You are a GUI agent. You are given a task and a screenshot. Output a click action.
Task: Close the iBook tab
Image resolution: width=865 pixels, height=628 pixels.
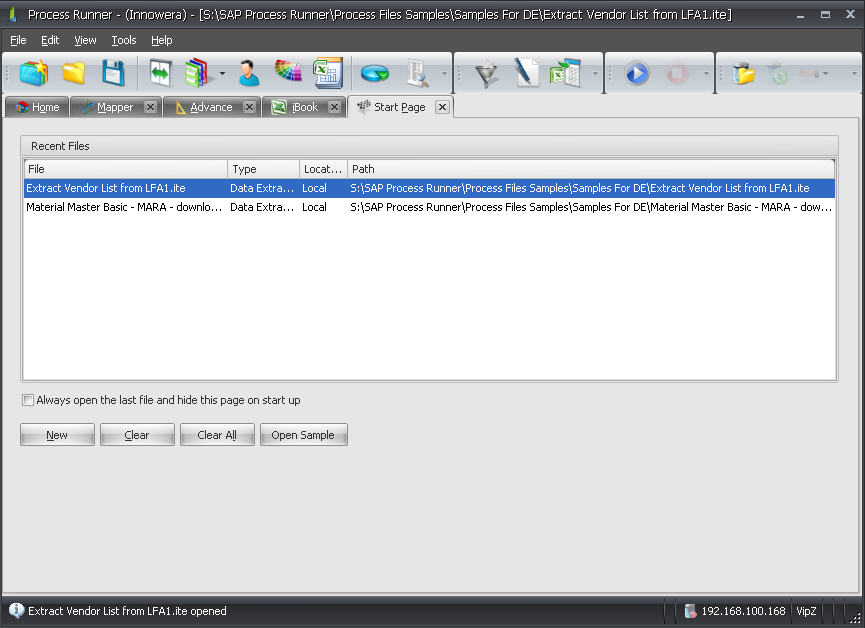335,107
